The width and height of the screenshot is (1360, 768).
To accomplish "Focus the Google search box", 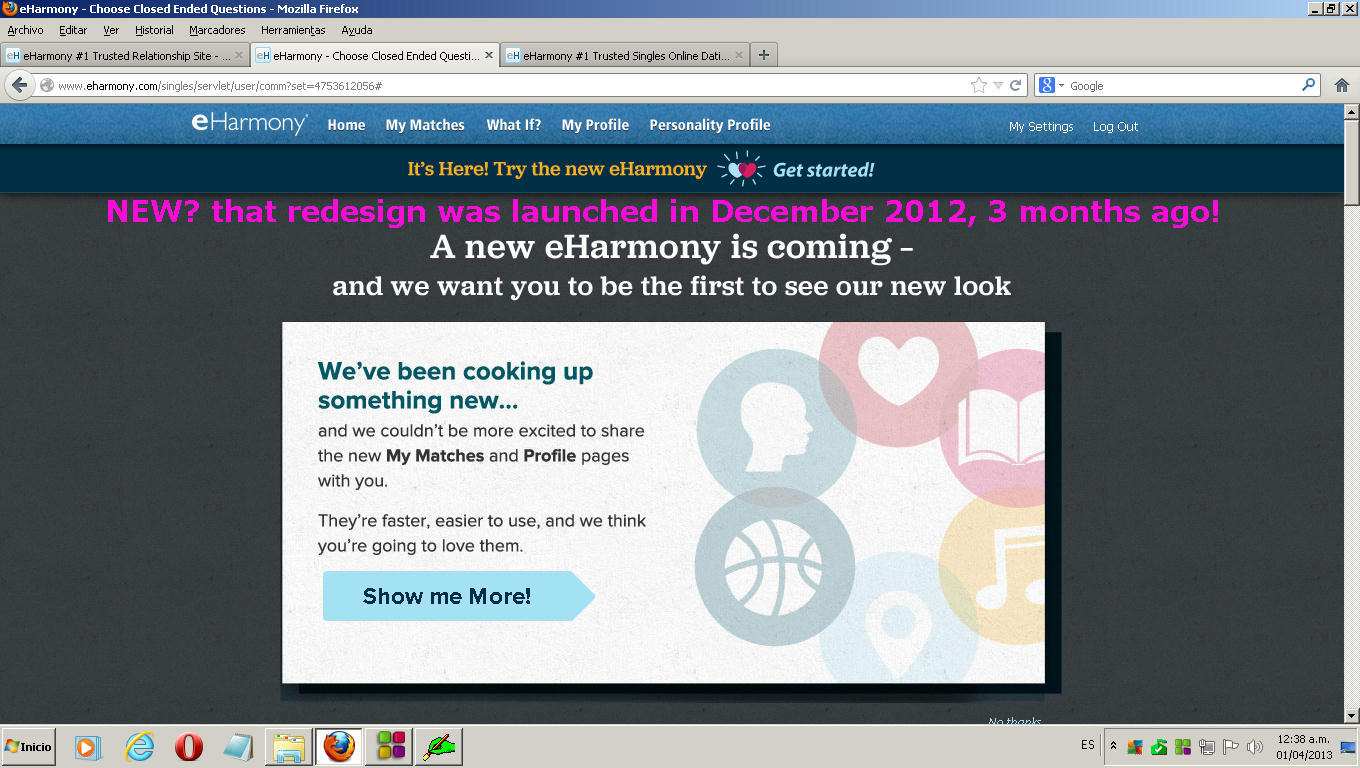I will (1183, 86).
